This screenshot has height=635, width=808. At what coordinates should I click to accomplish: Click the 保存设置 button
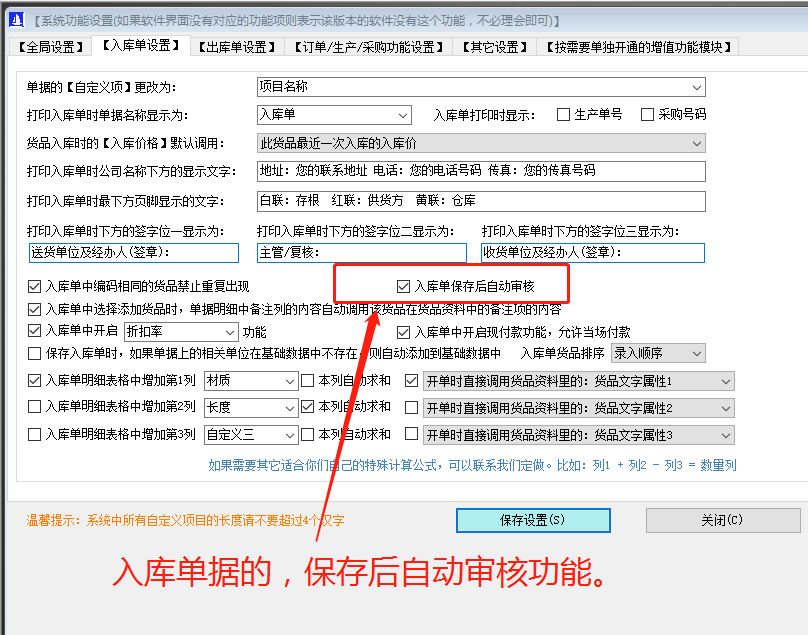pos(533,520)
